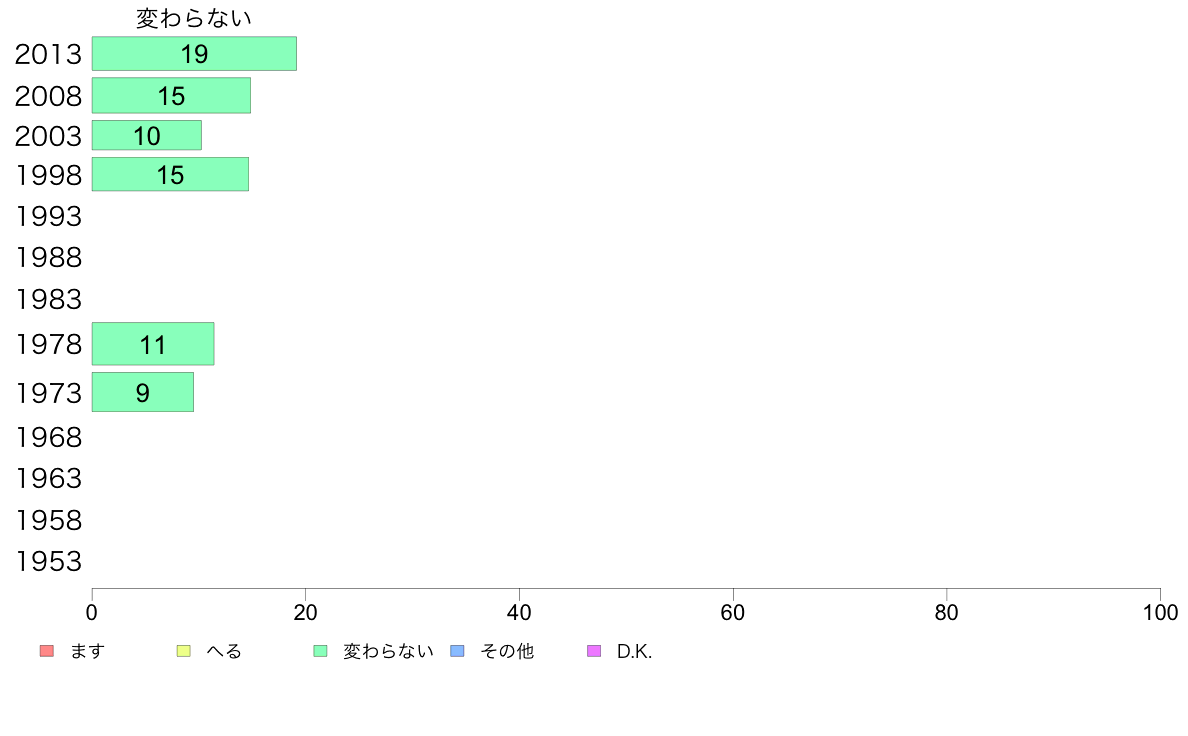The width and height of the screenshot is (1188, 736).
Task: Click the 1993 year label
Action: point(48,217)
